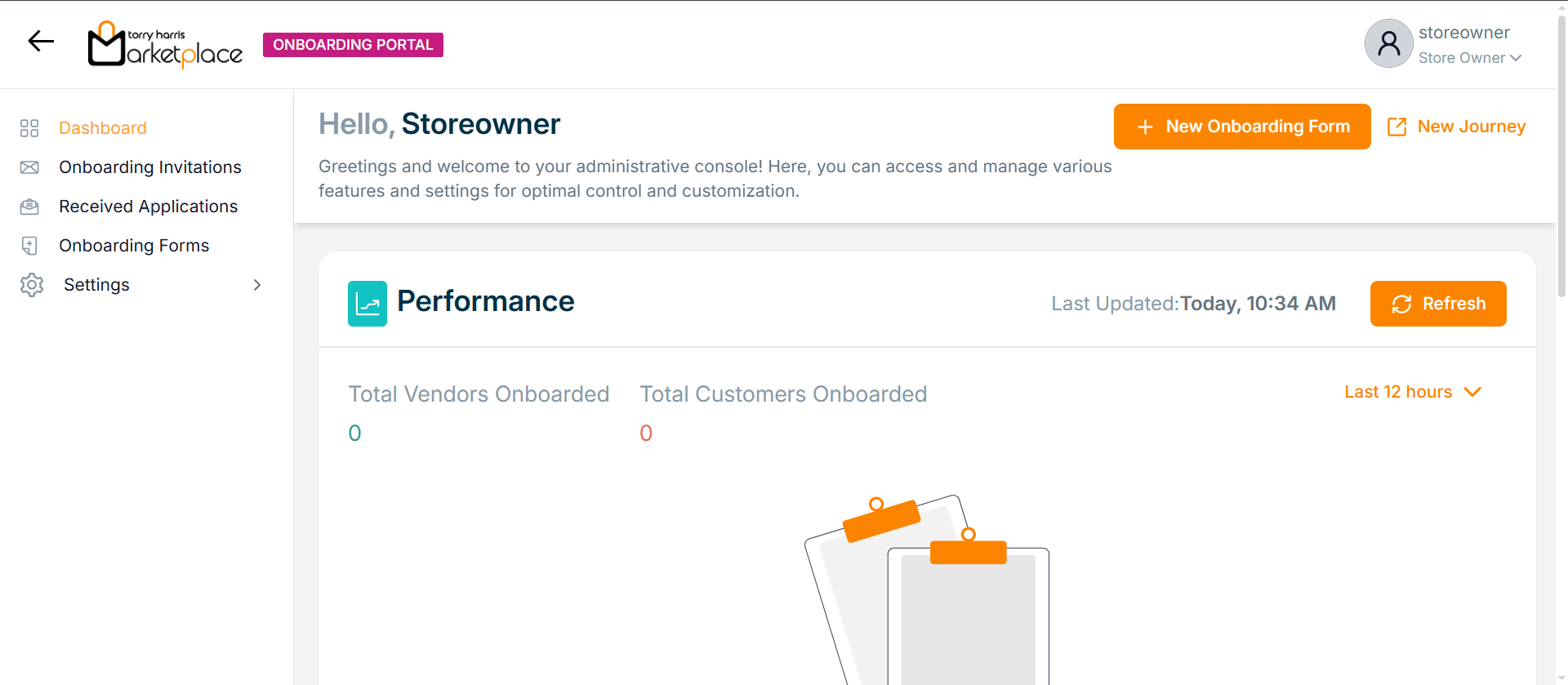Select Onboarding Forms in sidebar
This screenshot has height=685, width=1568.
tap(134, 246)
